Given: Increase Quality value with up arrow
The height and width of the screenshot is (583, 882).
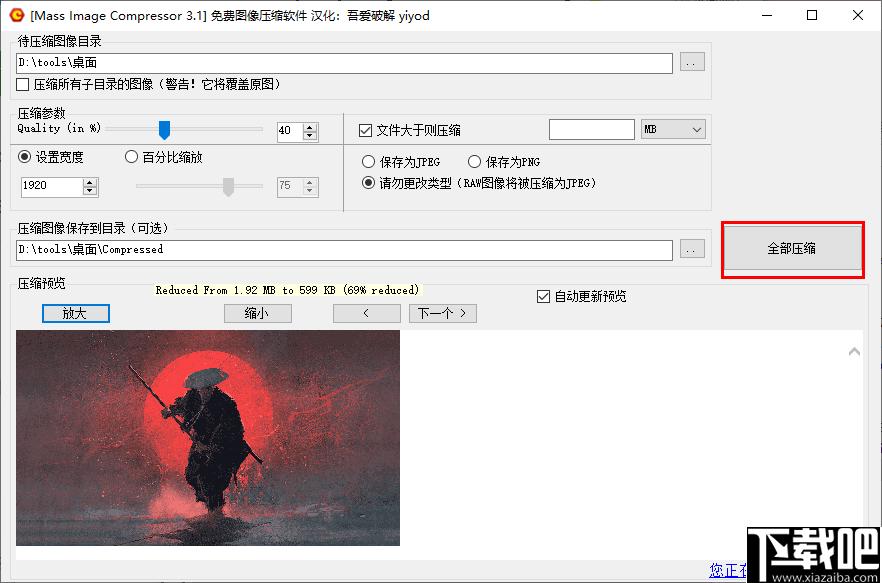Looking at the screenshot, I should [310, 127].
